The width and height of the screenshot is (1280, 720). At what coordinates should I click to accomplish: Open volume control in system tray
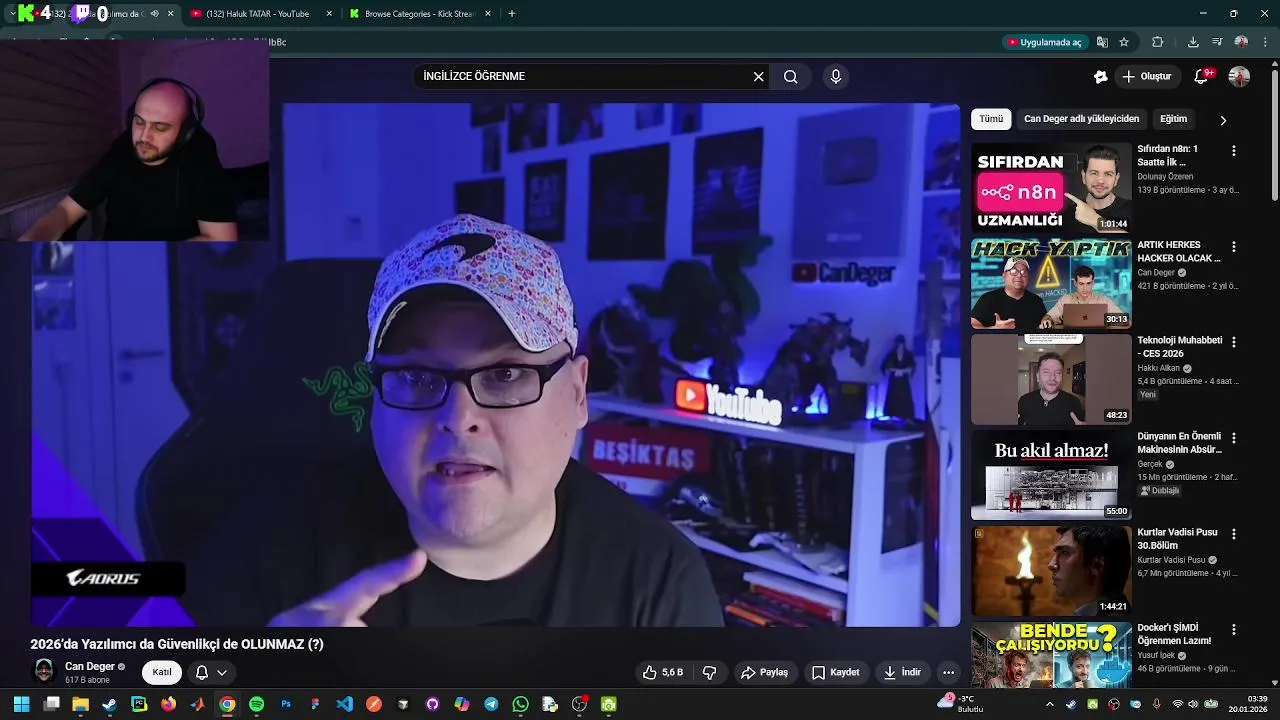pyautogui.click(x=1194, y=704)
